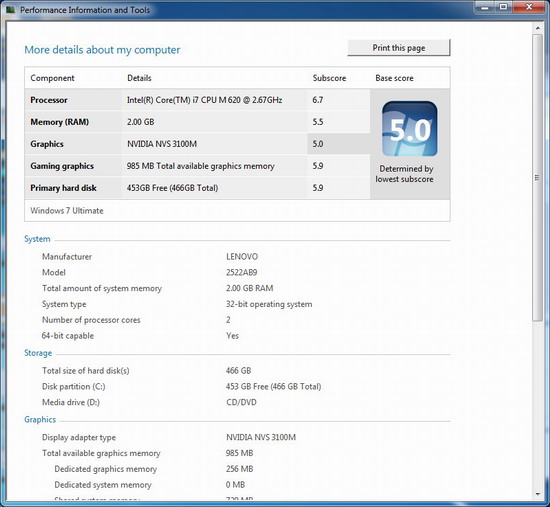Click the System section heading

[37, 239]
